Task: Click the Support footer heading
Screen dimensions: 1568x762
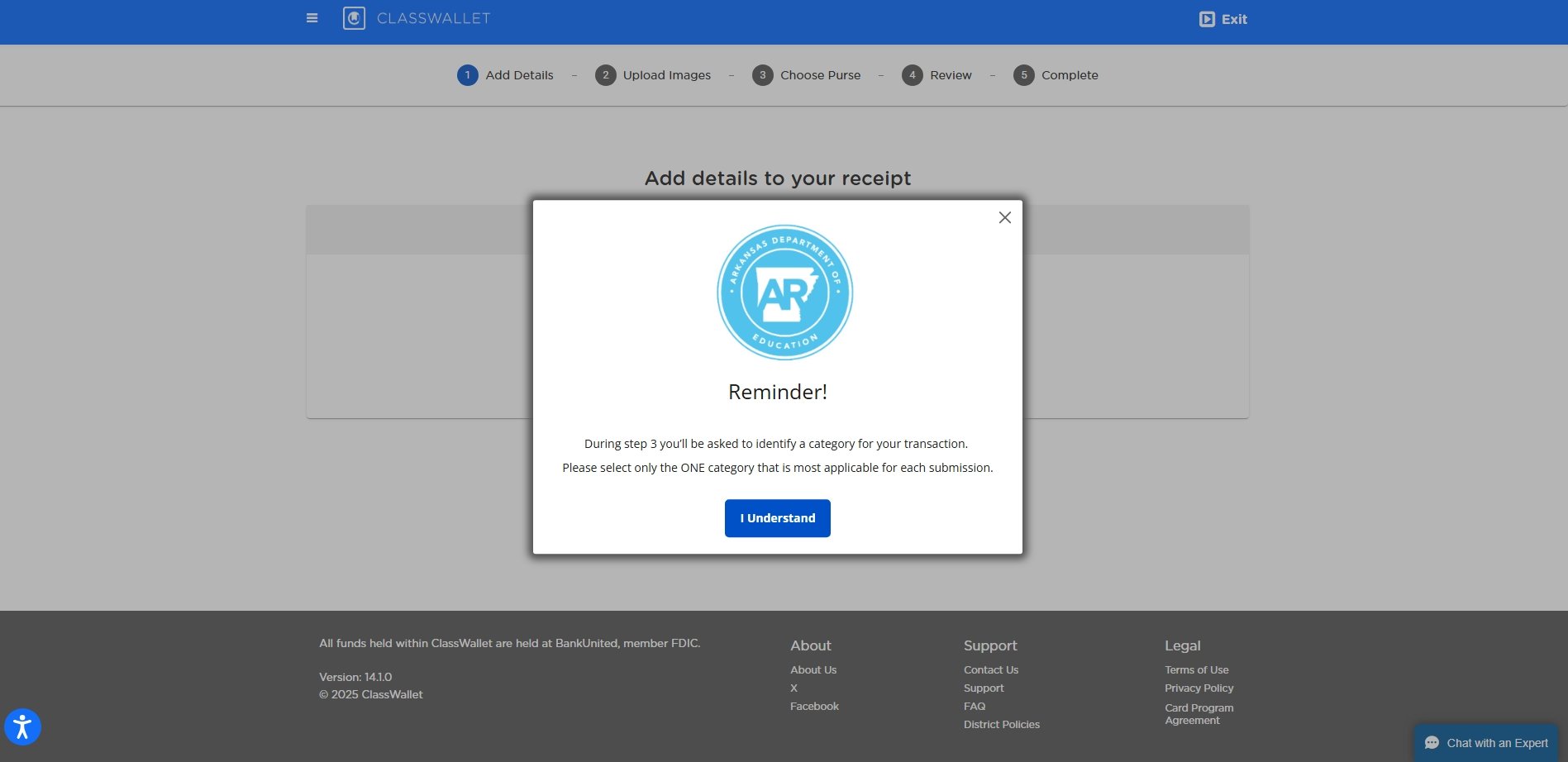Action: point(990,645)
